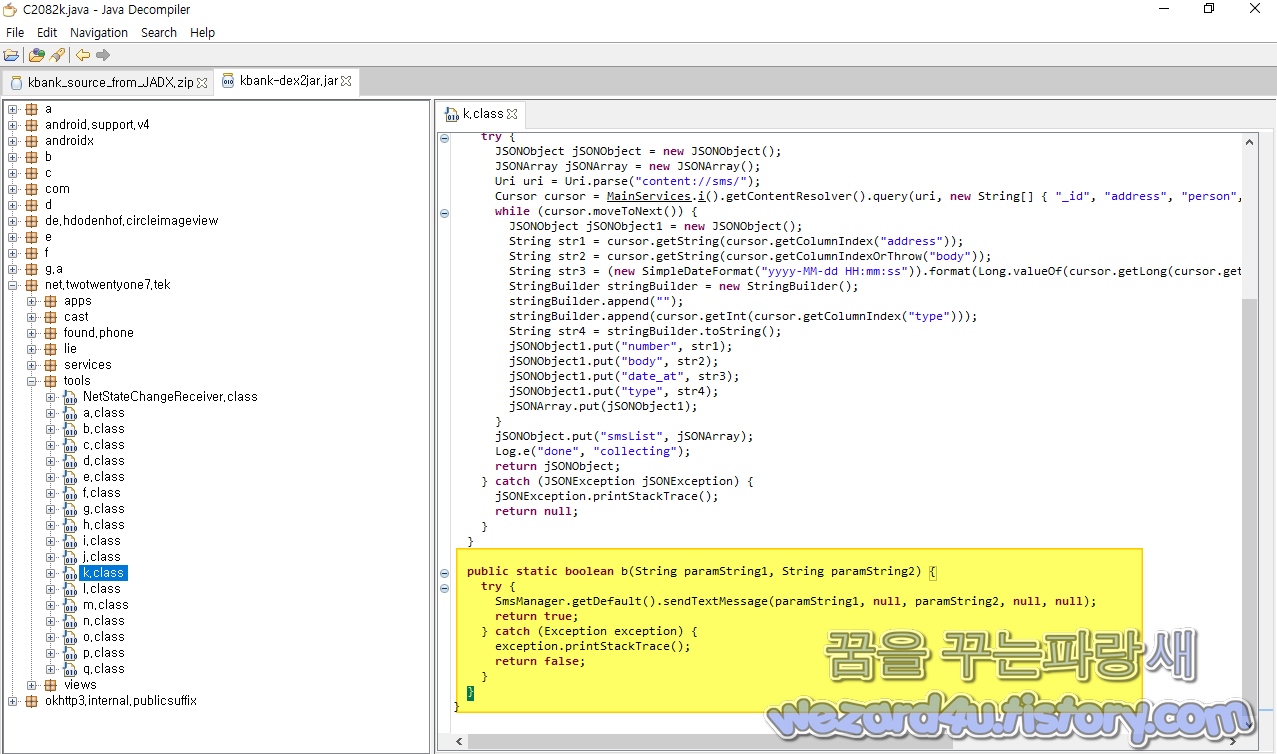Select q.class in the tree

[x=104, y=669]
